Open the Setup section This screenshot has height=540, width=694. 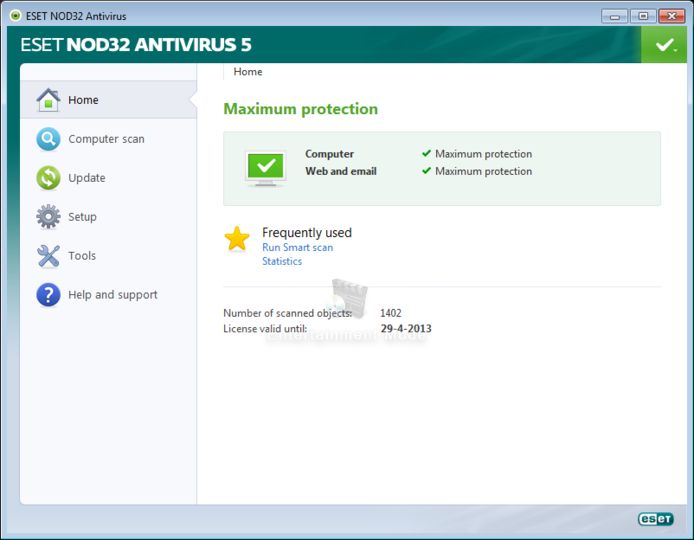[108, 217]
